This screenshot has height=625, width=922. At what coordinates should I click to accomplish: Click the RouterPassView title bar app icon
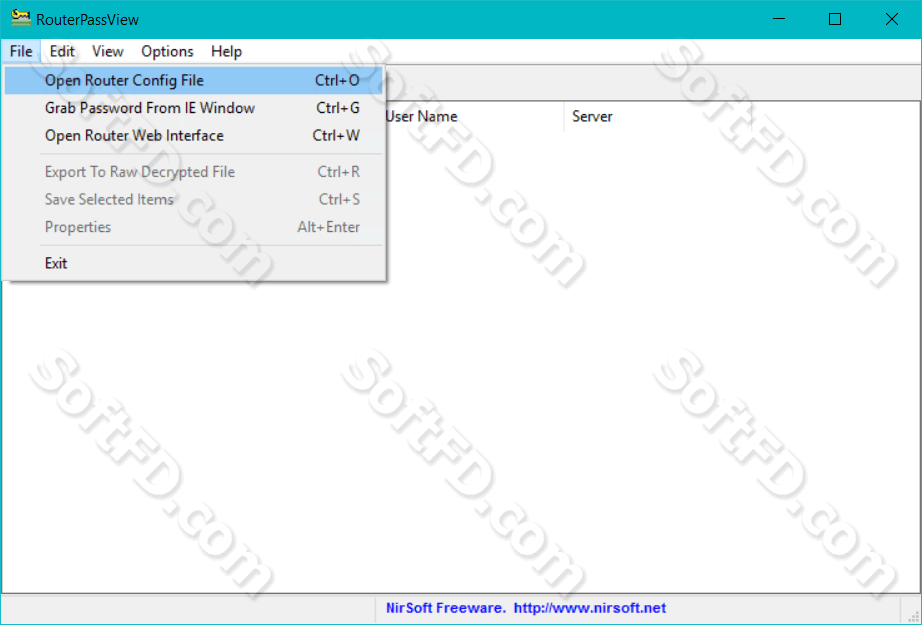tap(21, 18)
